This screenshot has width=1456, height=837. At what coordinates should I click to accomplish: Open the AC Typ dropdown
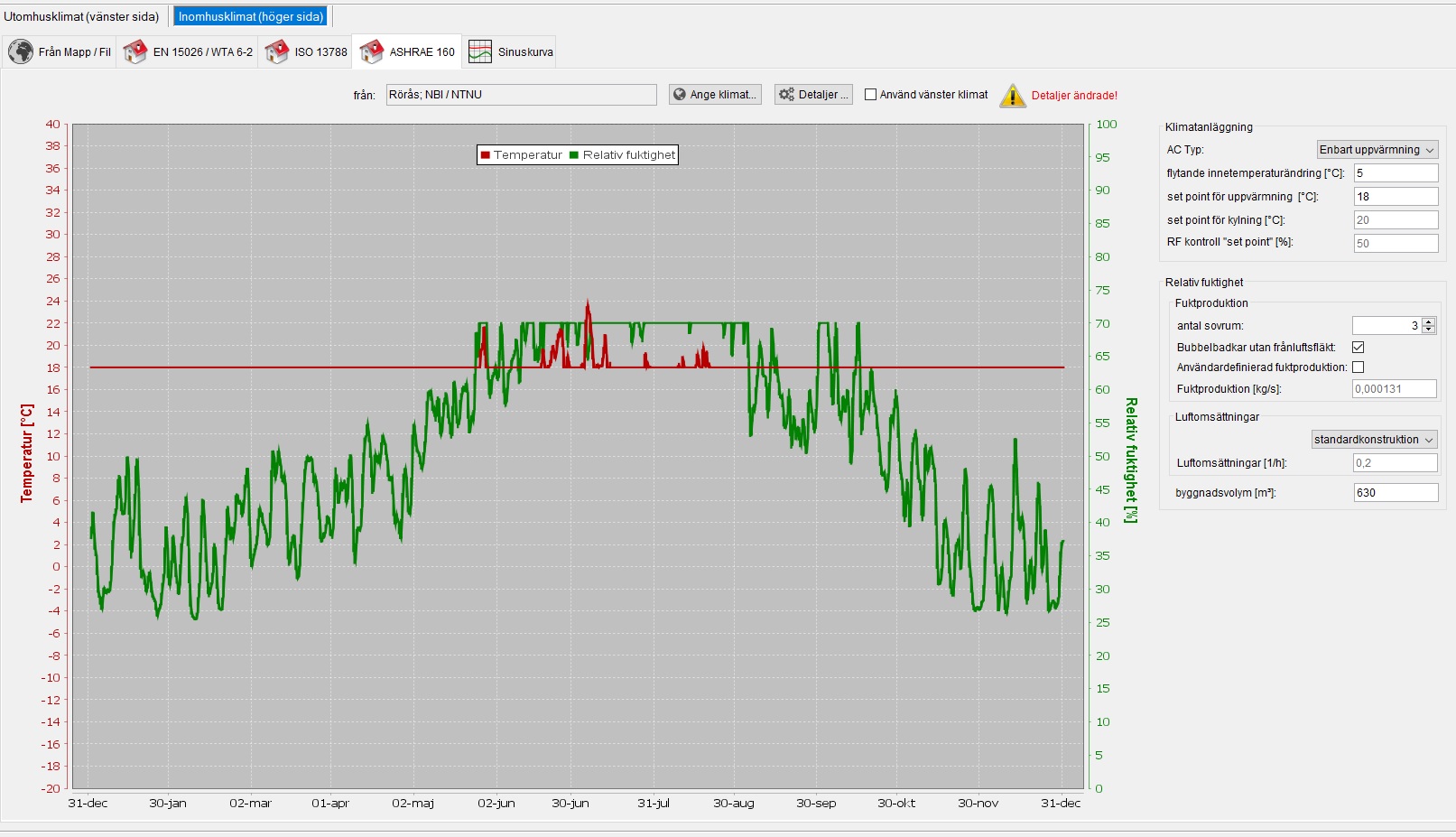1377,150
